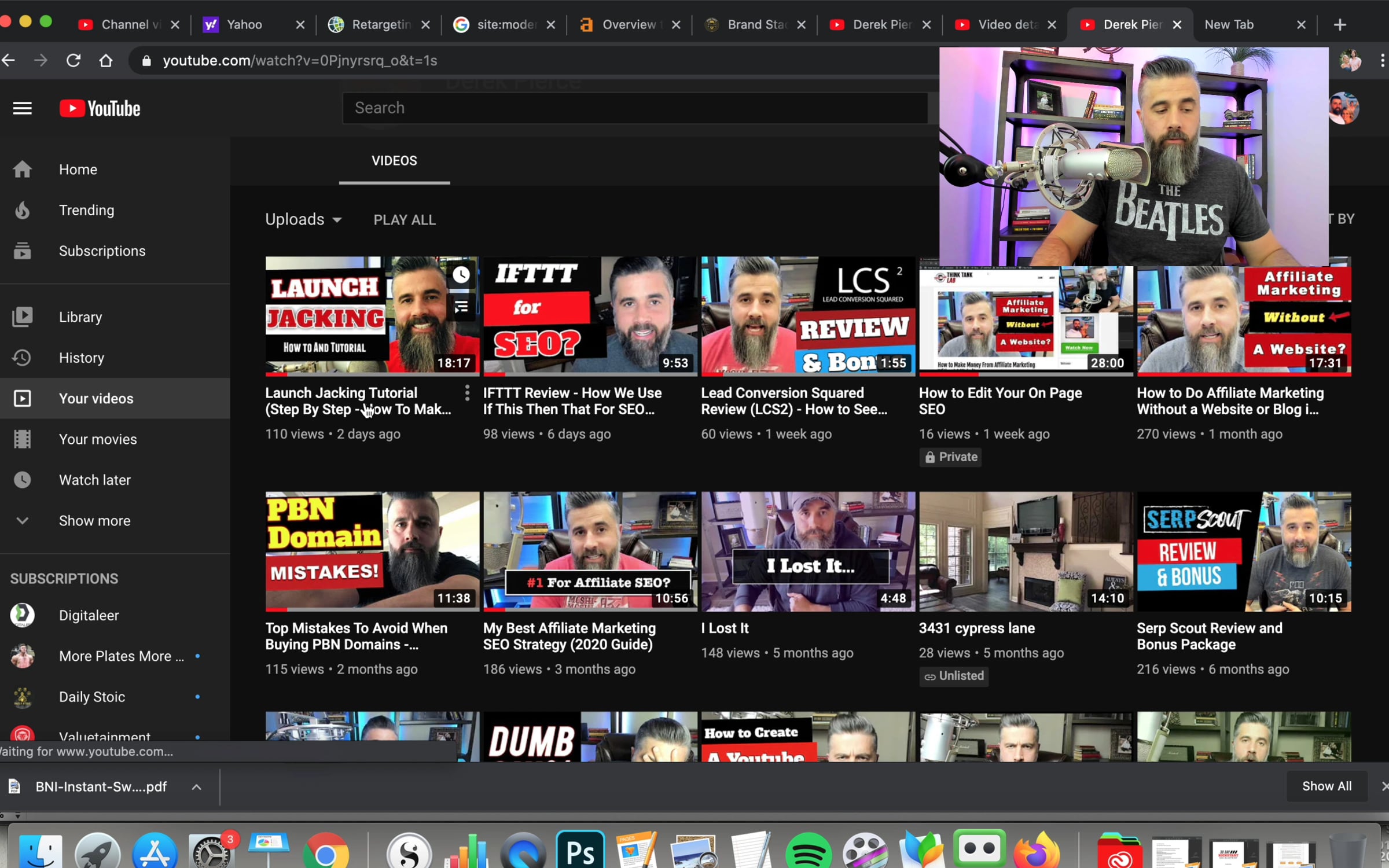Open Your movies in the sidebar

click(x=115, y=439)
